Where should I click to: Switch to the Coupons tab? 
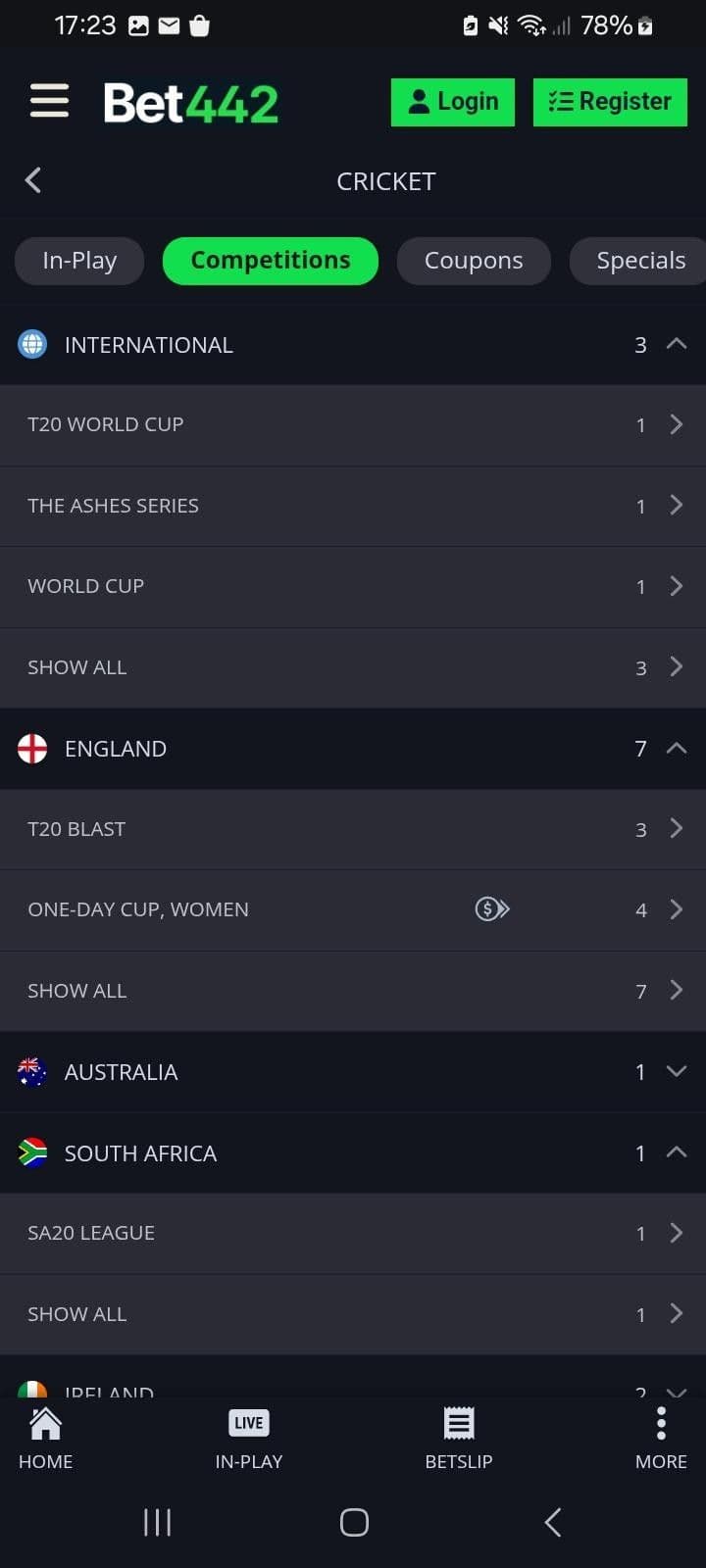click(474, 261)
